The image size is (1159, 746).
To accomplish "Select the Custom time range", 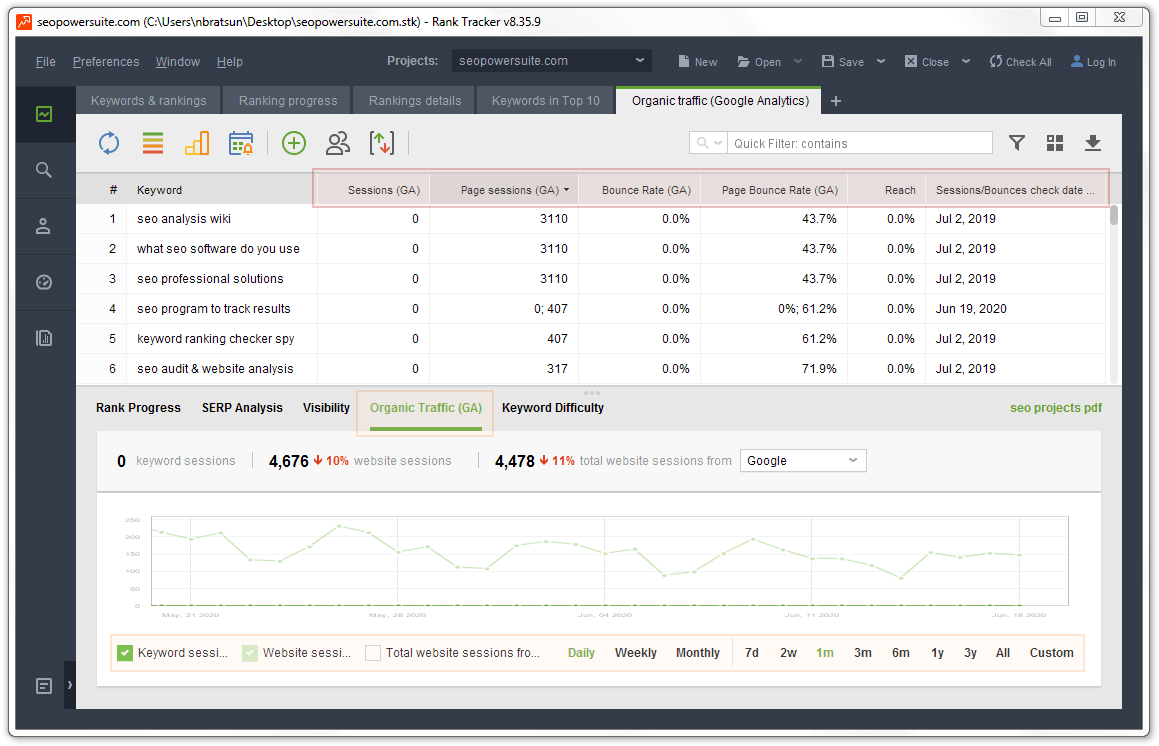I will (1051, 653).
